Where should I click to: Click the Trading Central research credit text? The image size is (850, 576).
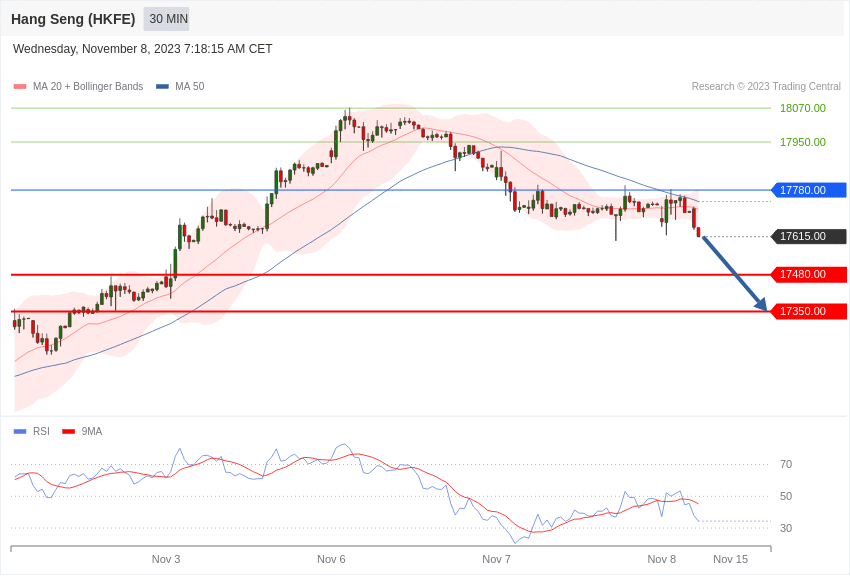point(766,86)
